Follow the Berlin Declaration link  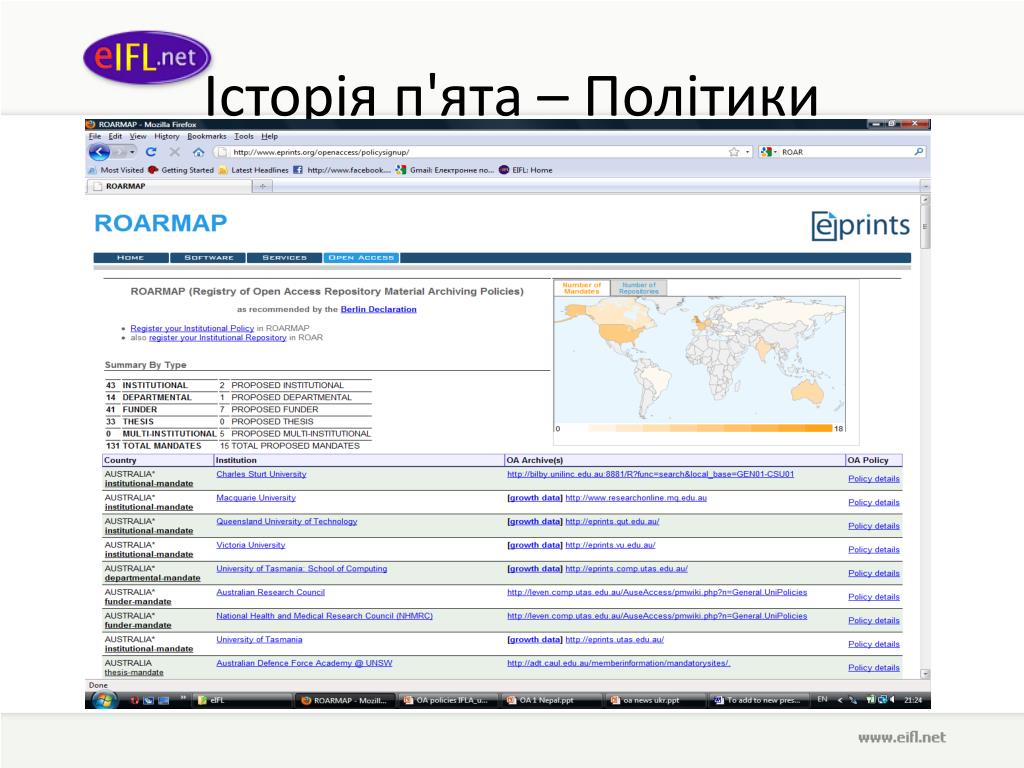click(x=378, y=310)
